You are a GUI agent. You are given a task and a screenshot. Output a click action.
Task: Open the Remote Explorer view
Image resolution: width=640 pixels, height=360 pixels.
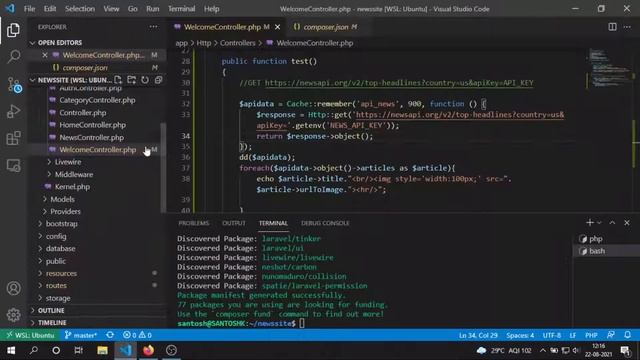click(13, 165)
